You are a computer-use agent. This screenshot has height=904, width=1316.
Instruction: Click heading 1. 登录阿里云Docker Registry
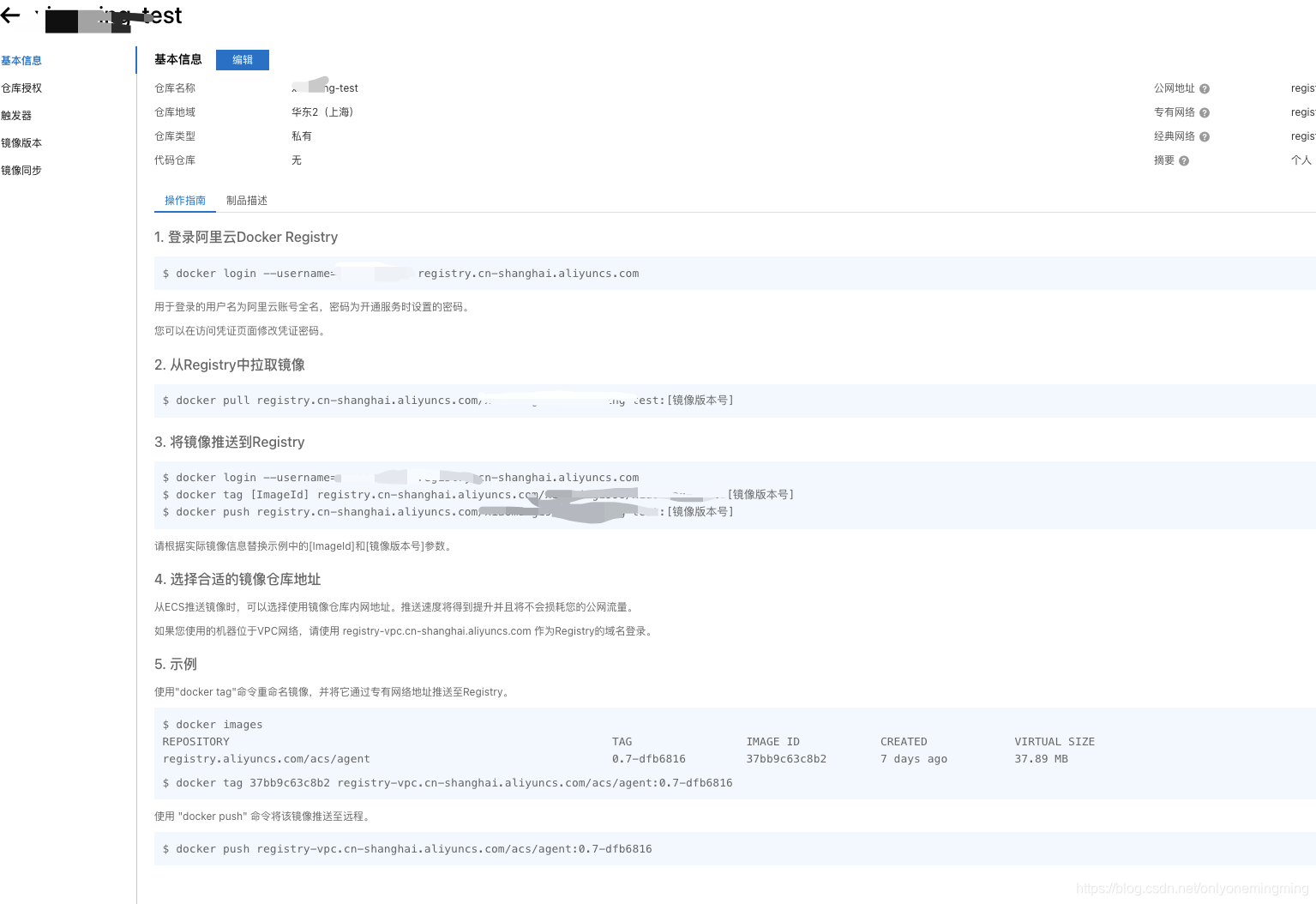246,237
